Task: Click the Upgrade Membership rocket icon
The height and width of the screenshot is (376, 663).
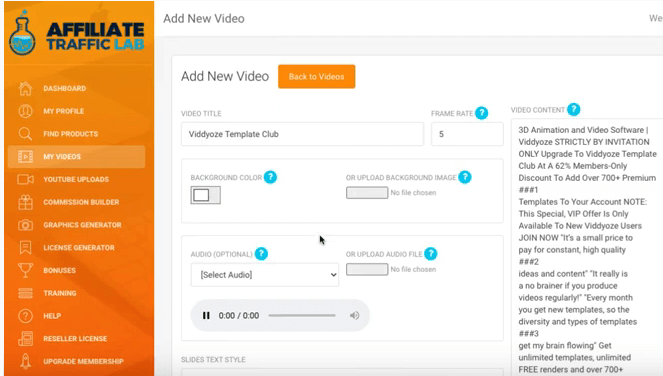Action: point(25,362)
